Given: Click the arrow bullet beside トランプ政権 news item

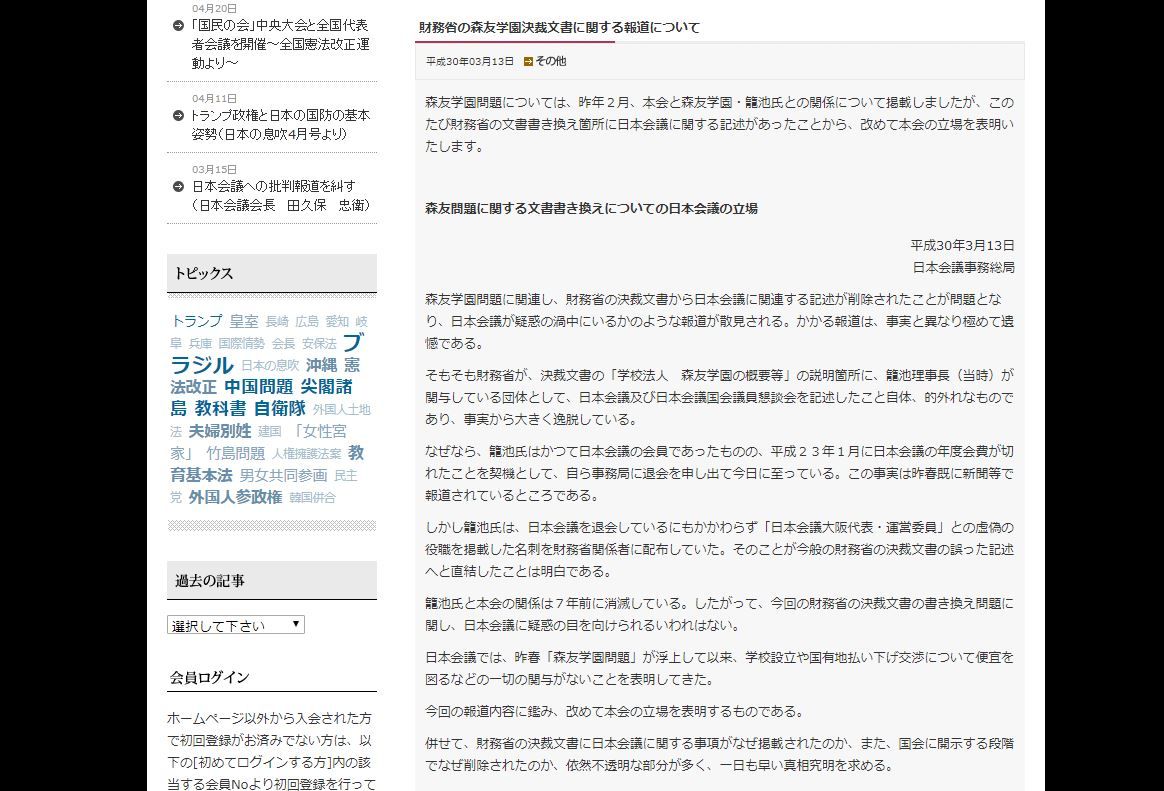Looking at the screenshot, I should tap(178, 116).
